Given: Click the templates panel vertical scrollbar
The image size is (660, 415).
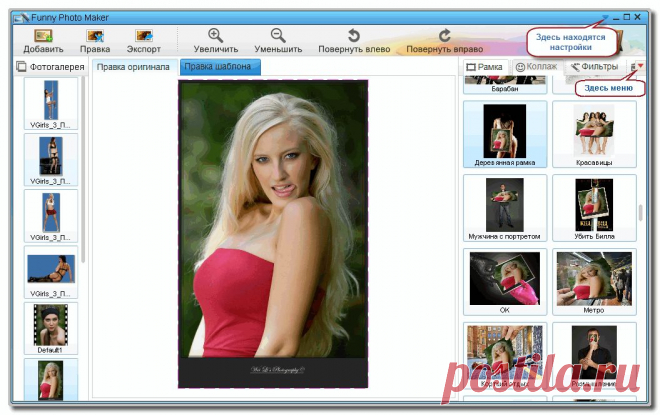Looking at the screenshot, I should tap(640, 213).
